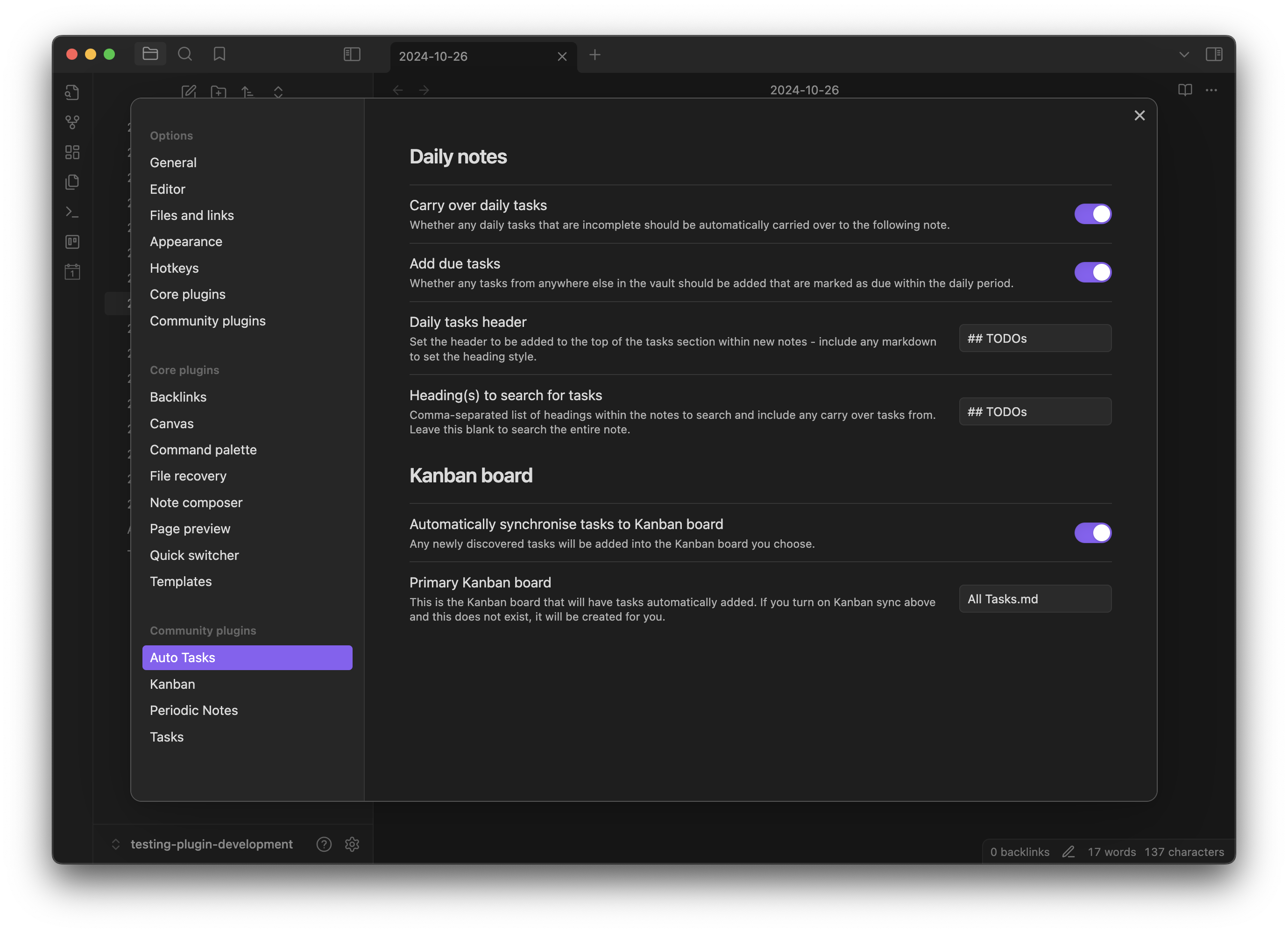Screen dimensions: 1288x933
Task: Open today's daily note calendar icon
Action: click(x=73, y=271)
